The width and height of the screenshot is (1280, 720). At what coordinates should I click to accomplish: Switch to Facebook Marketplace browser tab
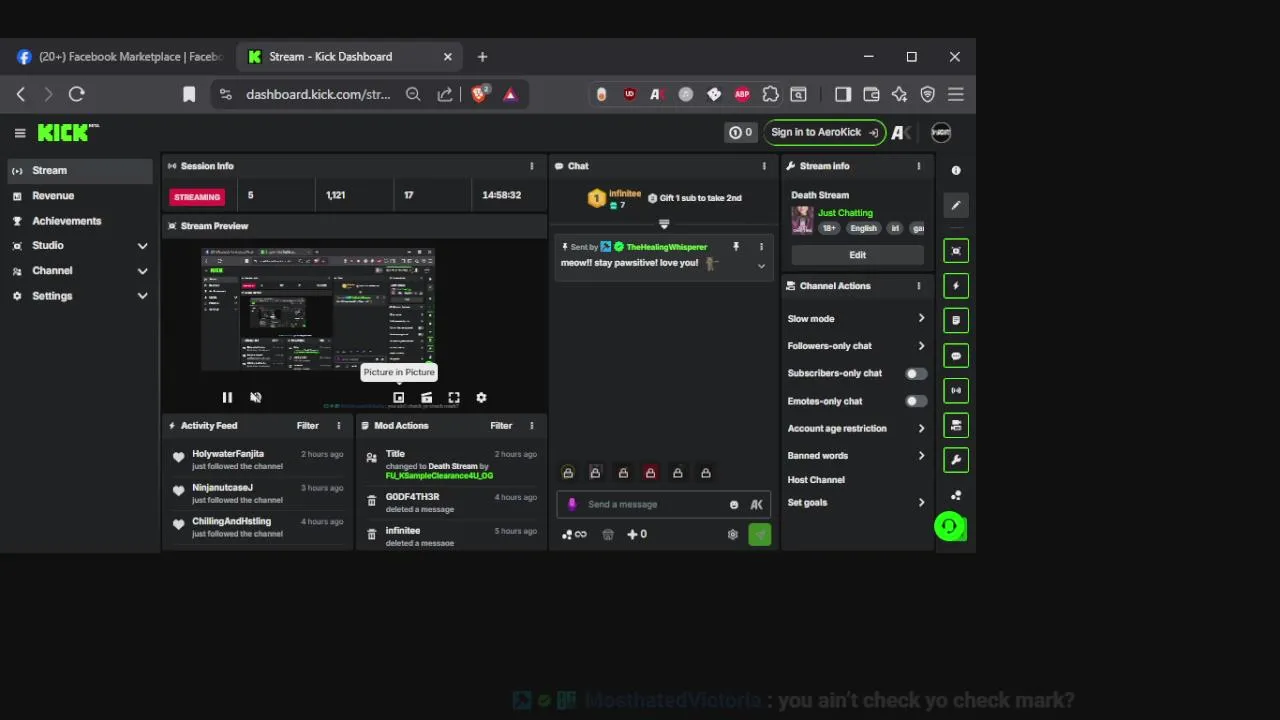(120, 57)
